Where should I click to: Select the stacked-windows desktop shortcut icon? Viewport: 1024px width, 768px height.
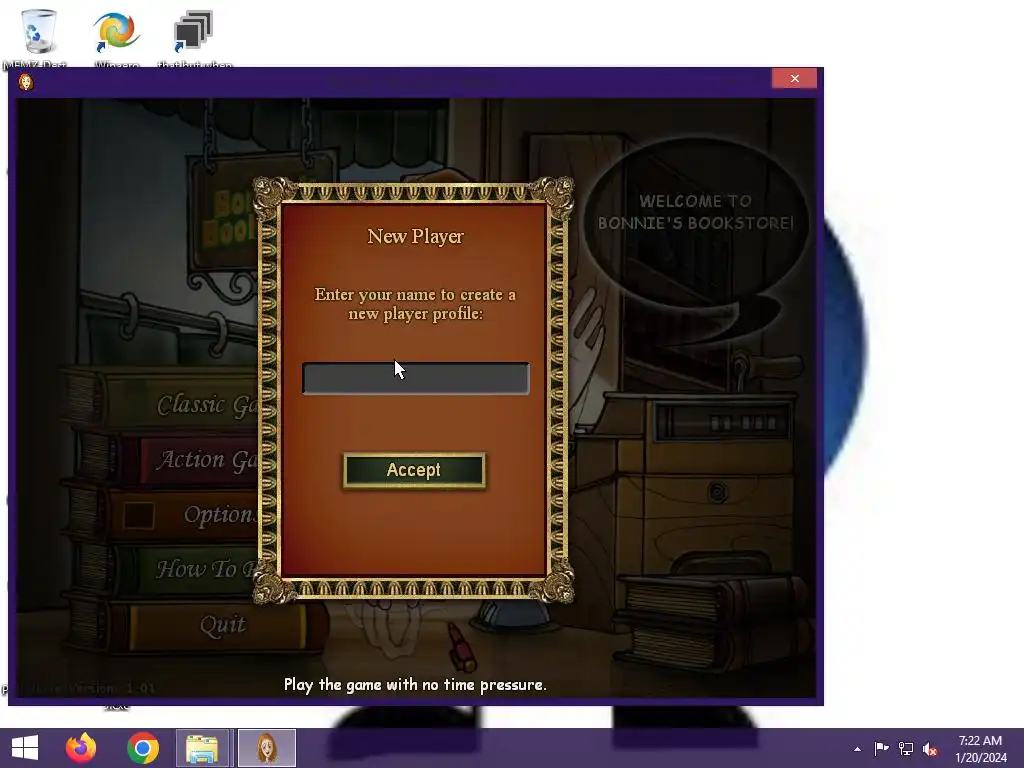pos(193,31)
